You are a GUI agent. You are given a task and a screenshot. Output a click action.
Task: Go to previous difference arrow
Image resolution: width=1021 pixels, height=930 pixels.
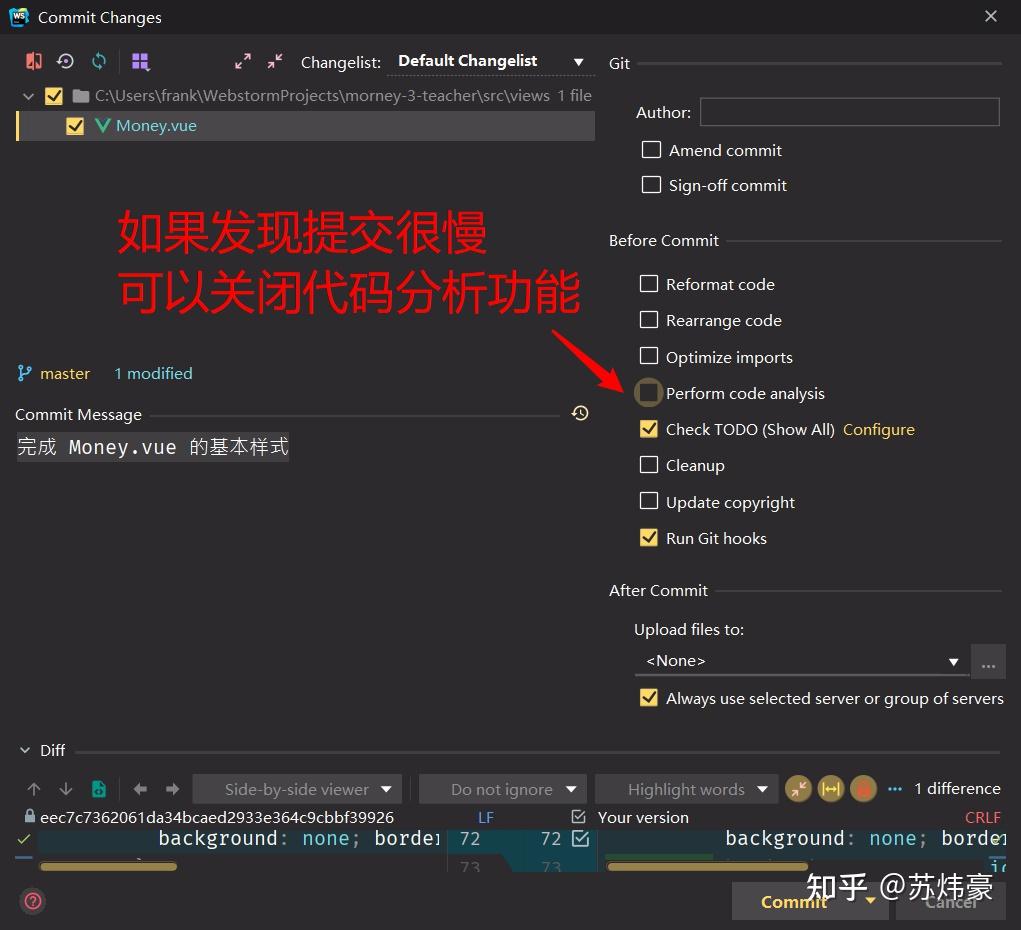point(34,789)
